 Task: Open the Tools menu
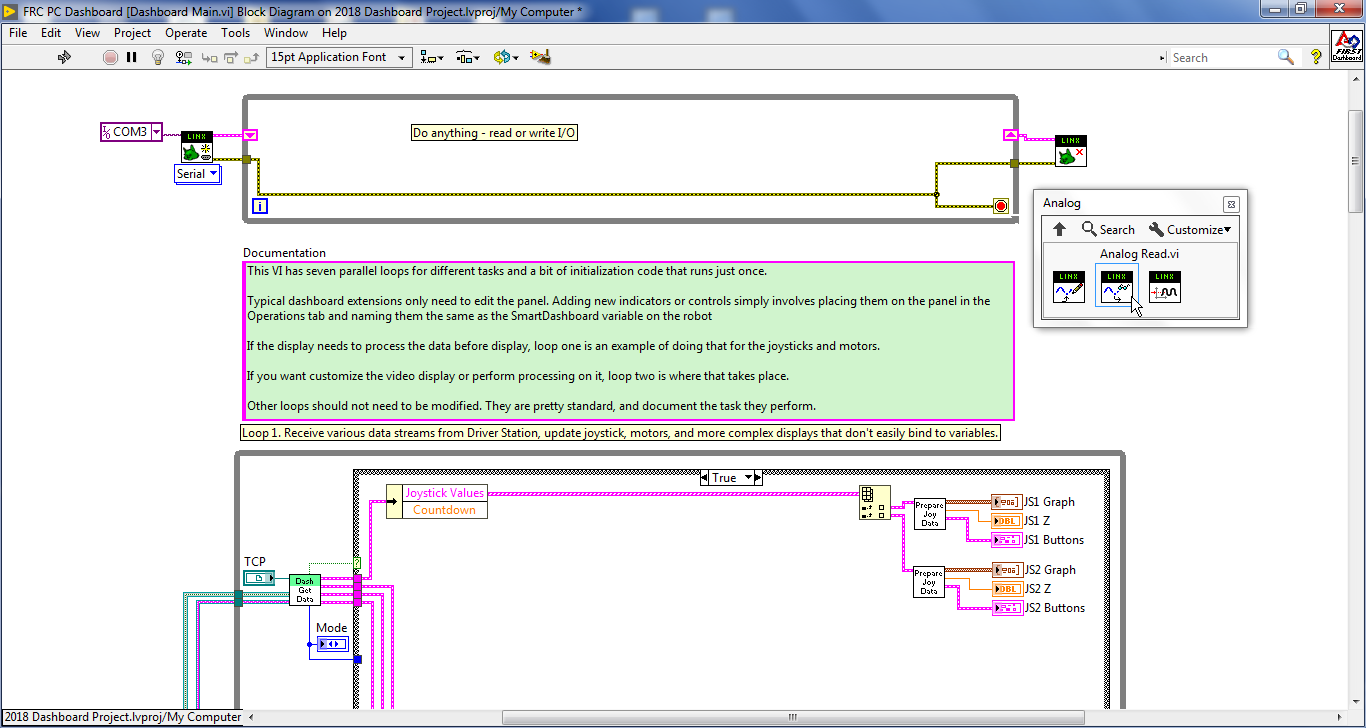click(236, 32)
